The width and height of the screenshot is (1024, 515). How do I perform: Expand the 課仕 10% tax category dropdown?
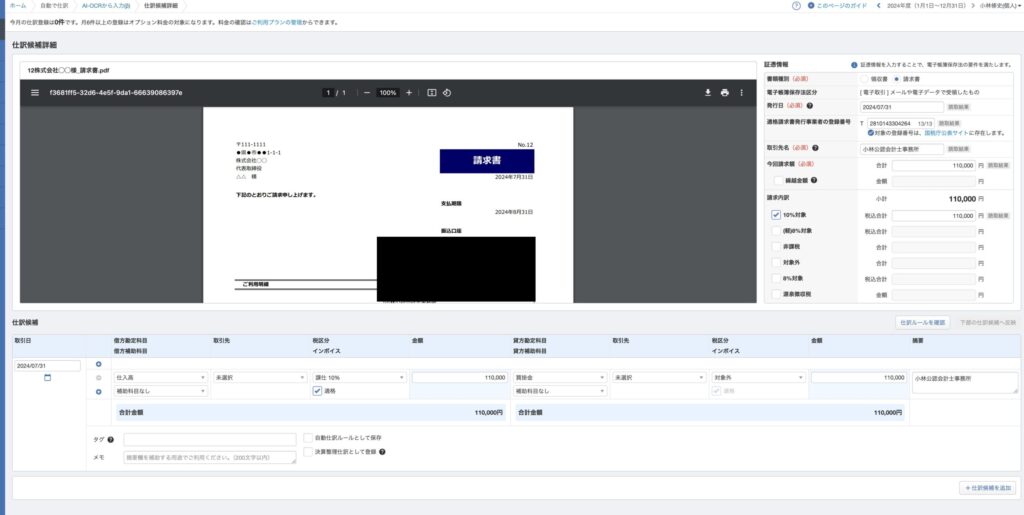coord(358,377)
